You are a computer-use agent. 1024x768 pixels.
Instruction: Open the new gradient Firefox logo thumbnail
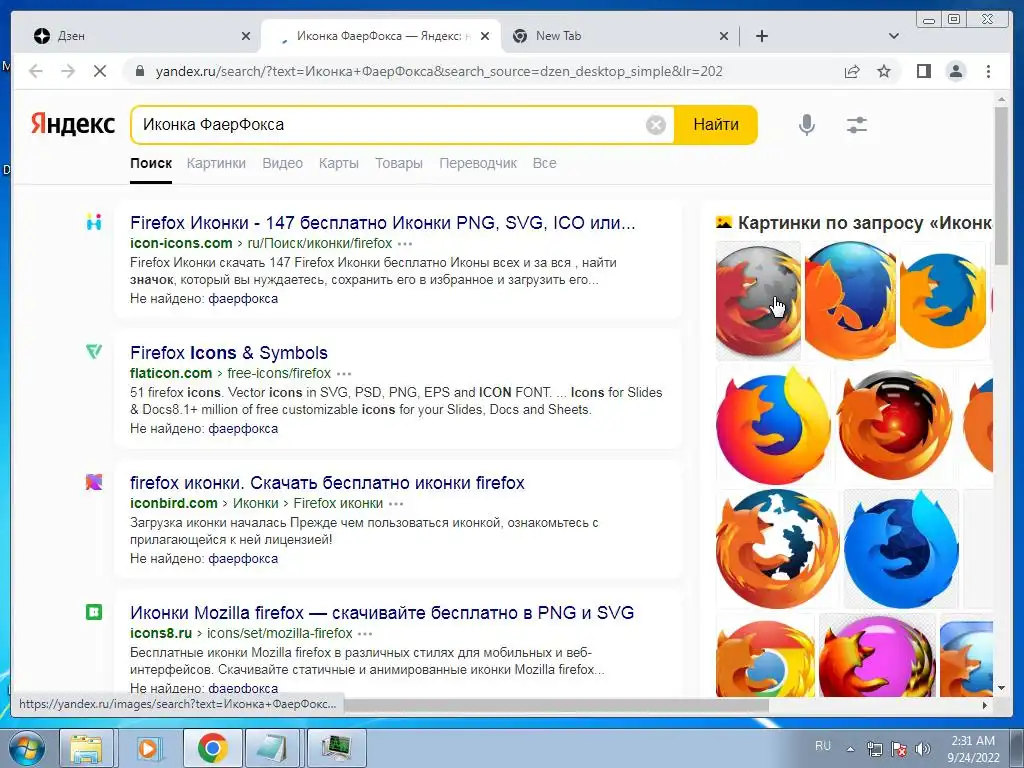(774, 425)
